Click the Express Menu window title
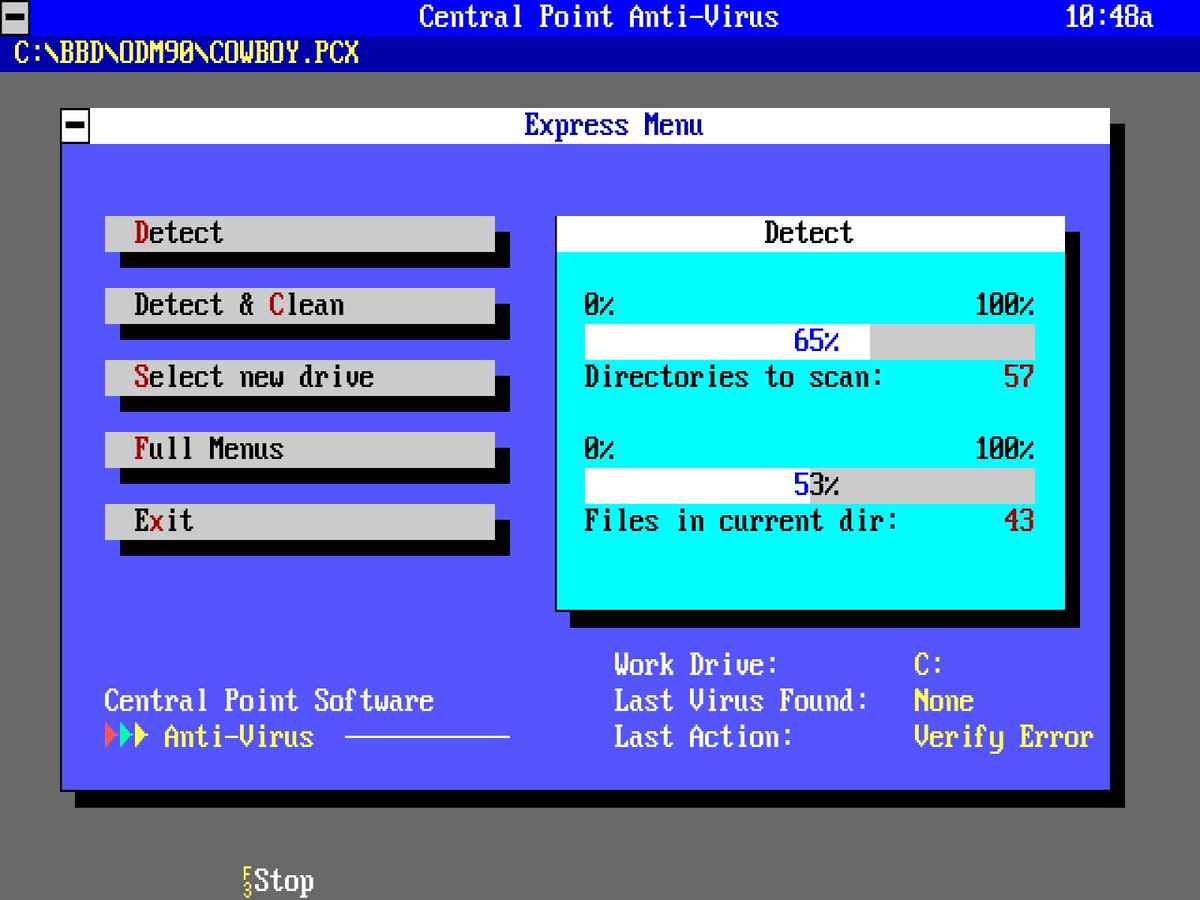 [614, 125]
